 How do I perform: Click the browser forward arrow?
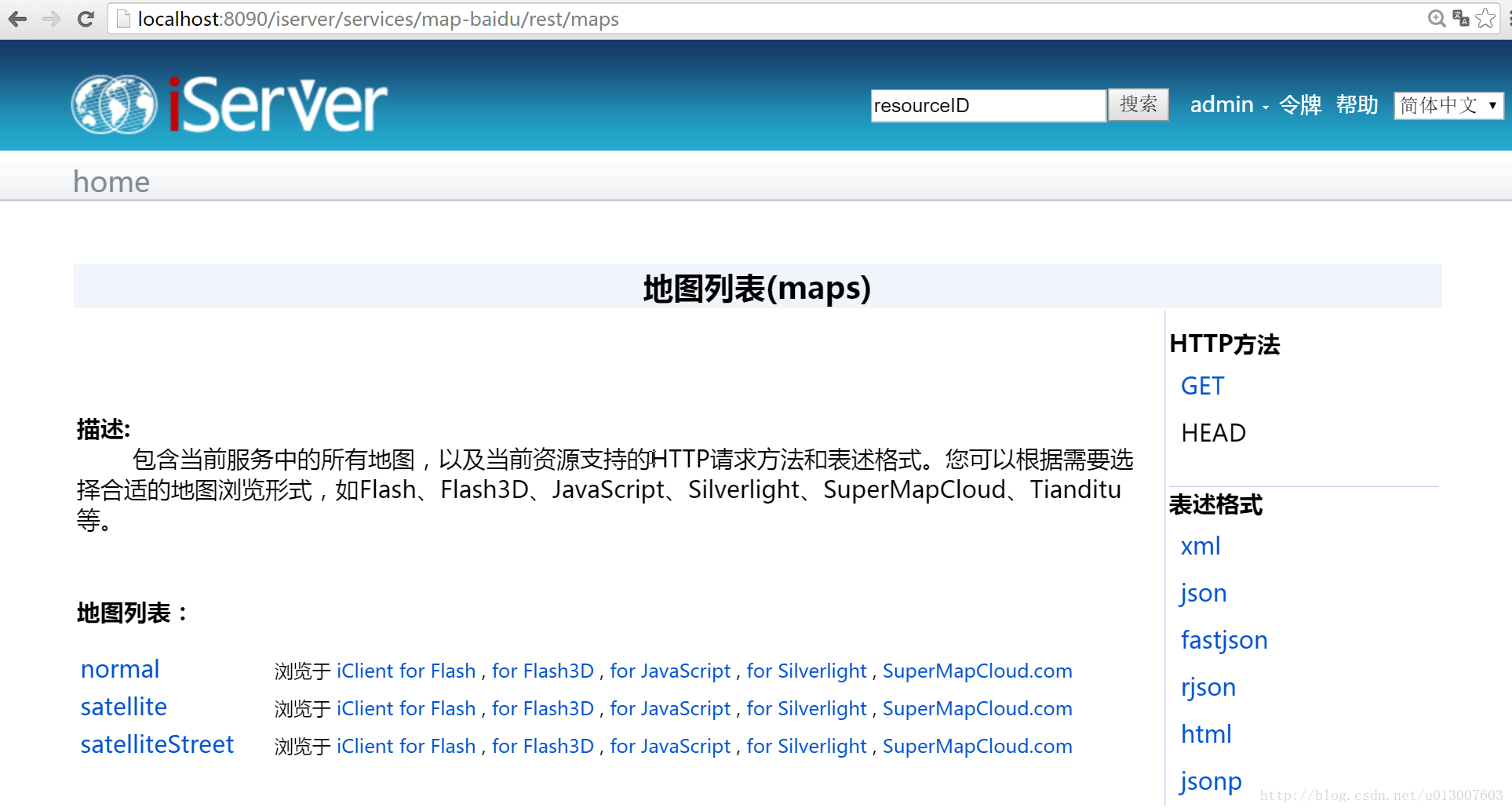tap(52, 19)
